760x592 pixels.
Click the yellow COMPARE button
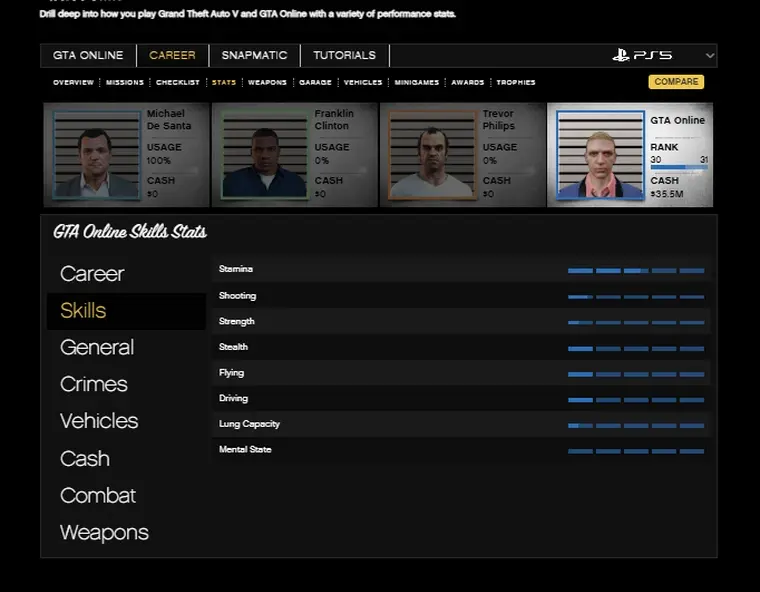click(676, 82)
